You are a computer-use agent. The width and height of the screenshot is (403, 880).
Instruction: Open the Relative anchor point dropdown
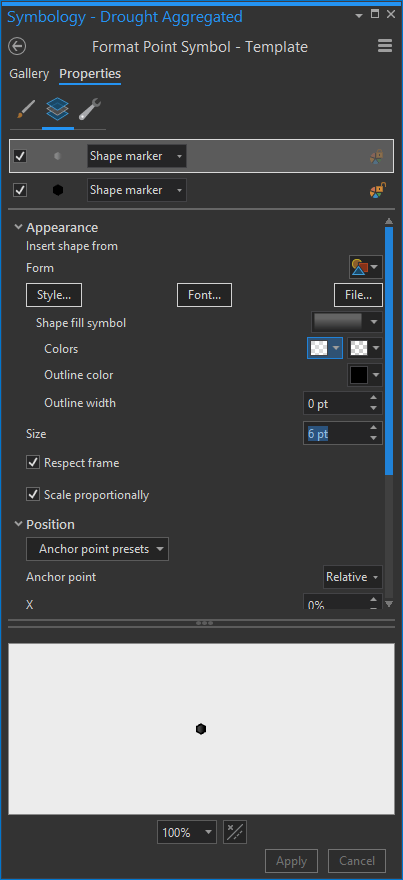(354, 577)
